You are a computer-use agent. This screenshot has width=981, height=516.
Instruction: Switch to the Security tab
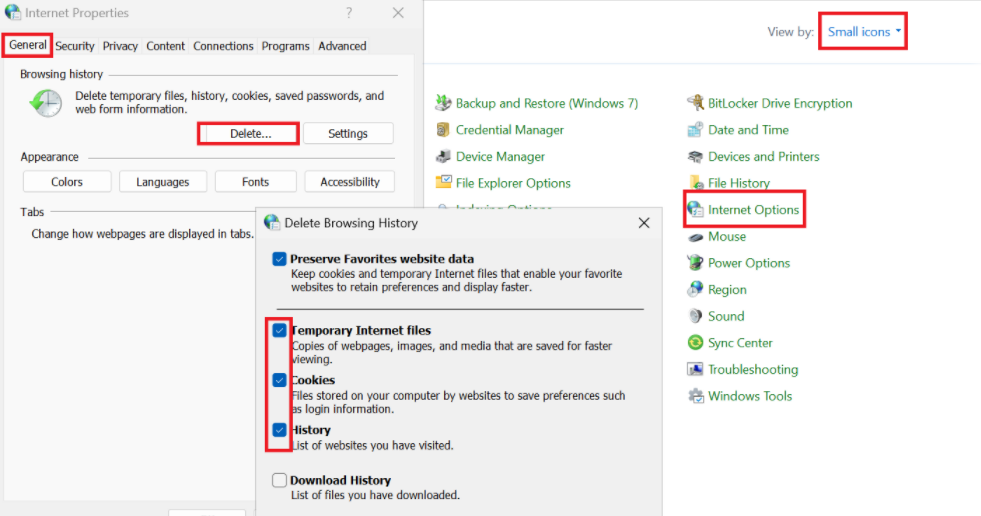(x=74, y=46)
